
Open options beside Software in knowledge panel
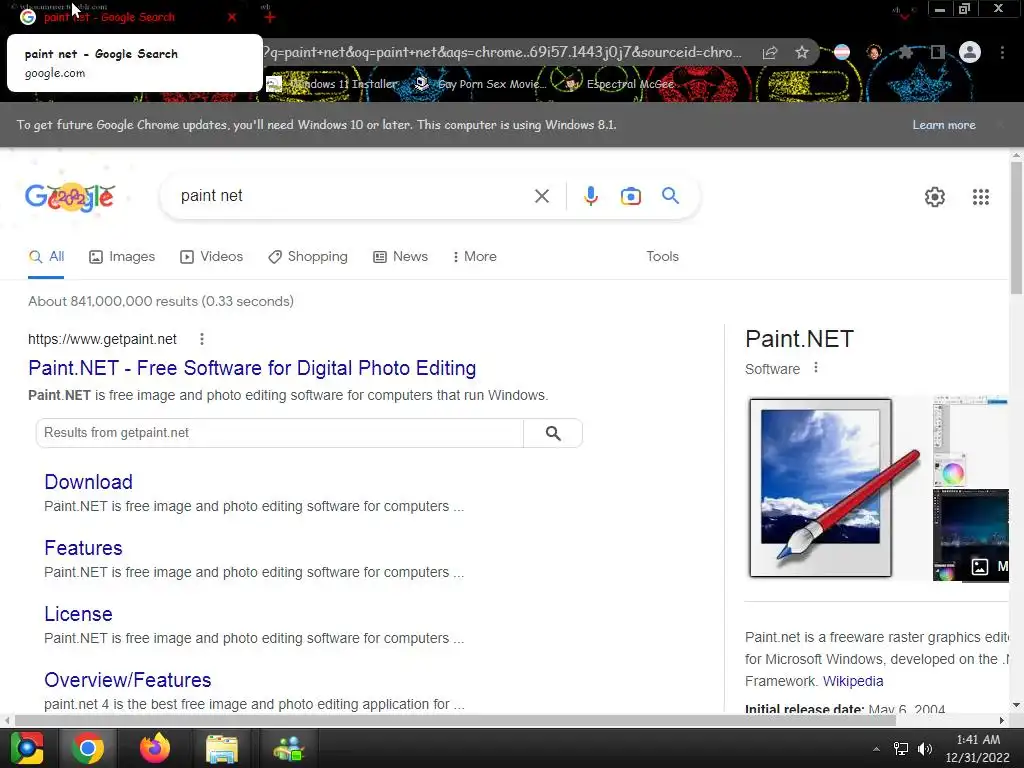(x=816, y=368)
